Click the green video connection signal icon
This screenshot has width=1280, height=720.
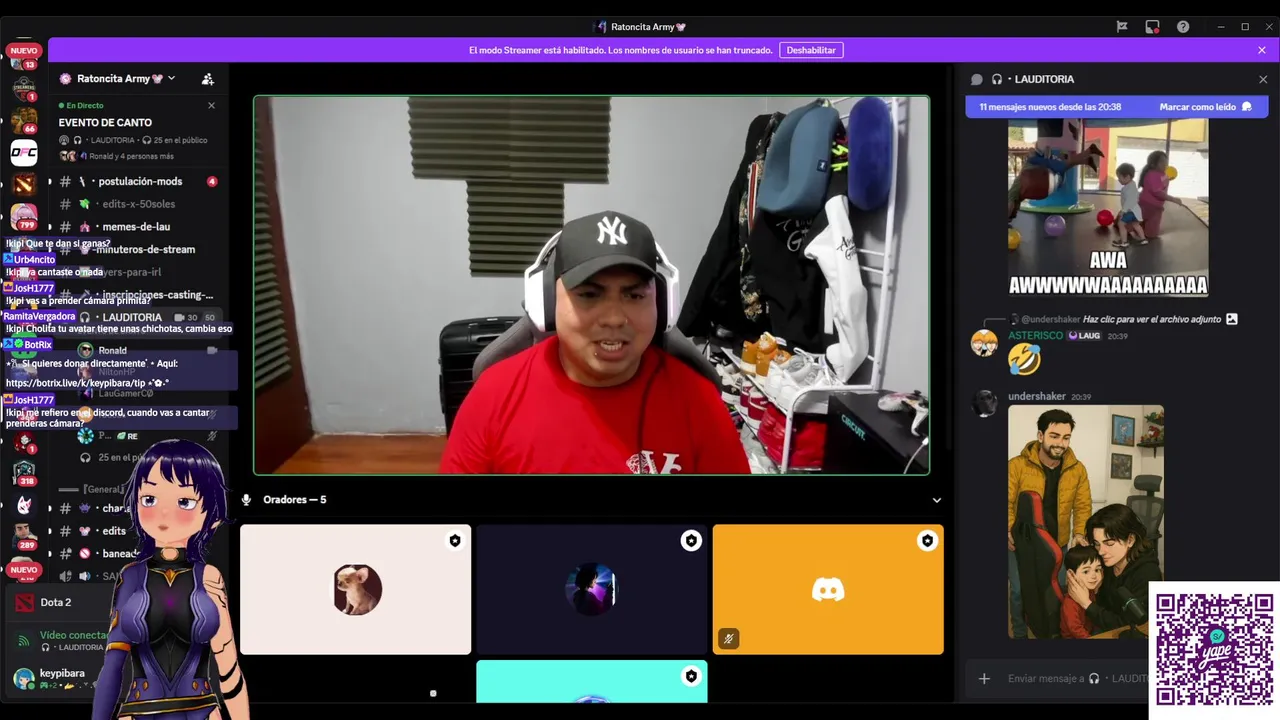pyautogui.click(x=24, y=640)
